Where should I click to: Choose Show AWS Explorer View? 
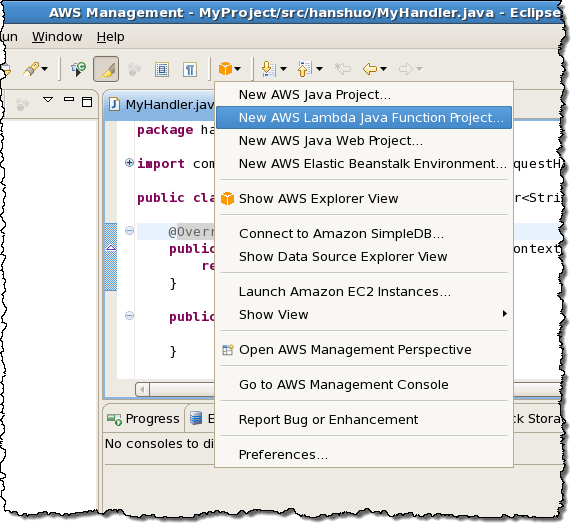click(x=364, y=198)
